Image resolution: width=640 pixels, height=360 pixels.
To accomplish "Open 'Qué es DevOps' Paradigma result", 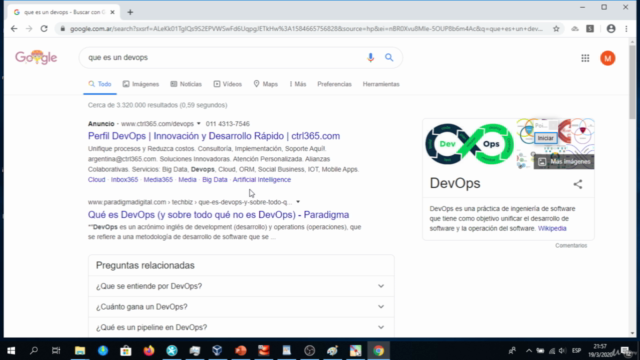I will pyautogui.click(x=218, y=215).
